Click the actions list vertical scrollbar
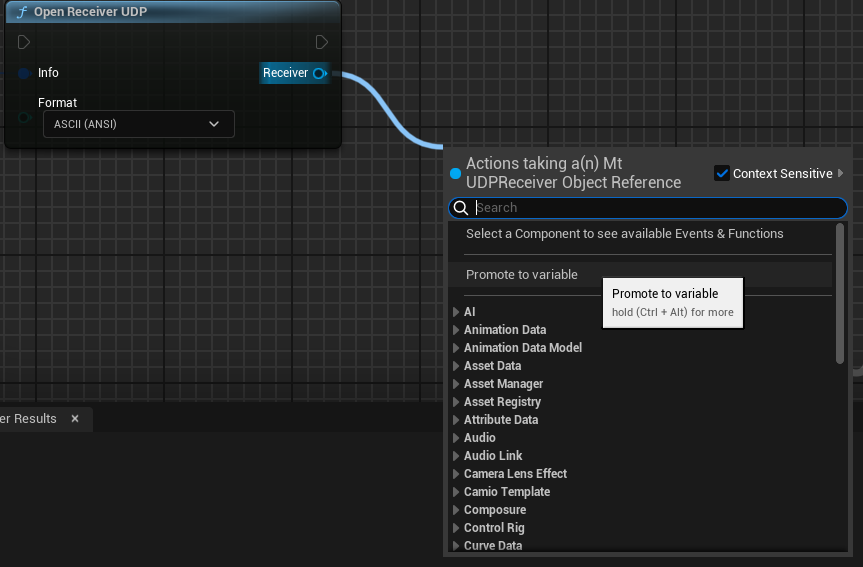The width and height of the screenshot is (863, 567). (840, 295)
